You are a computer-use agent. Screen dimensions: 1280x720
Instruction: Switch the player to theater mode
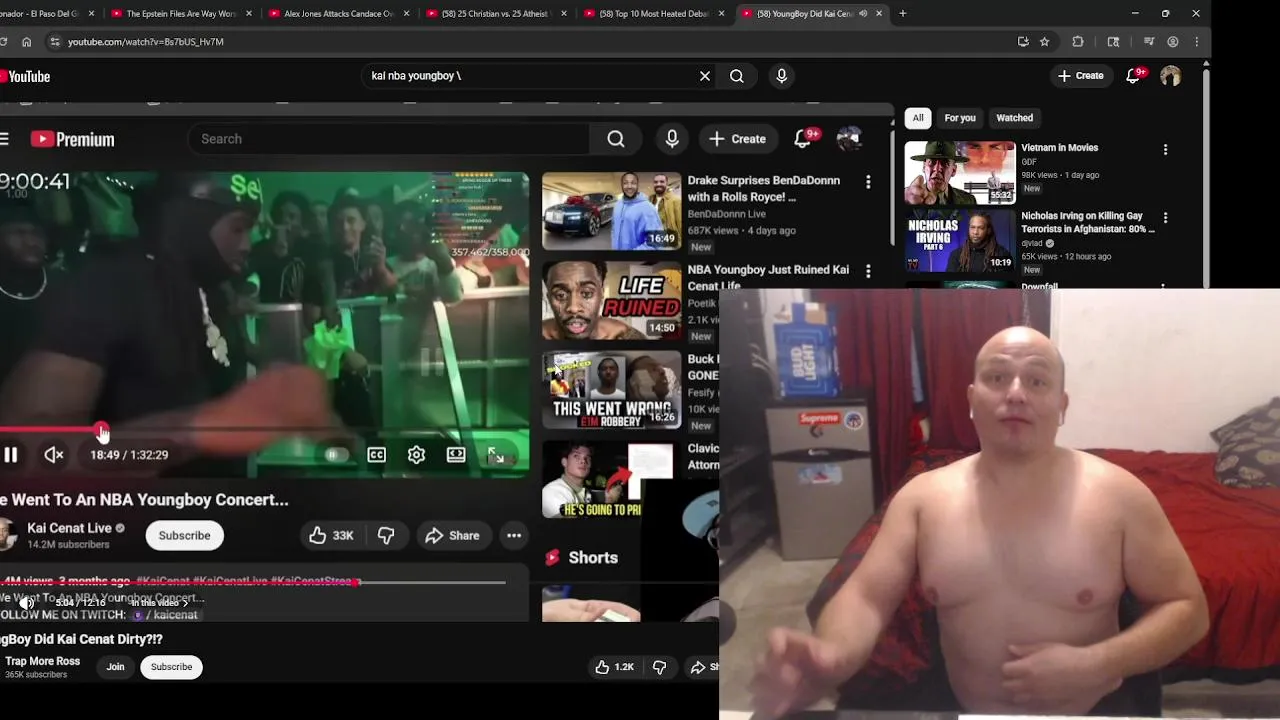456,455
